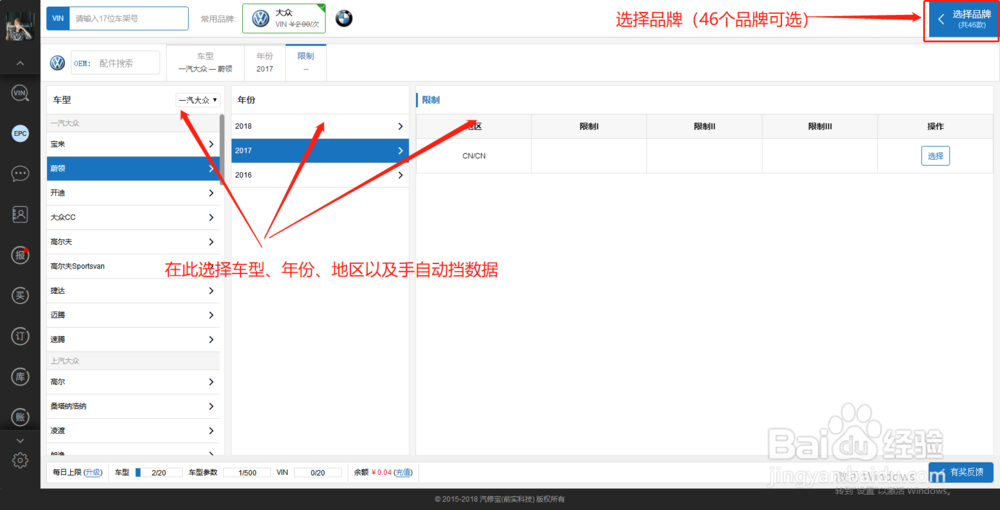Open the 库 inventory sidebar icon
This screenshot has width=1000, height=510.
click(x=20, y=376)
